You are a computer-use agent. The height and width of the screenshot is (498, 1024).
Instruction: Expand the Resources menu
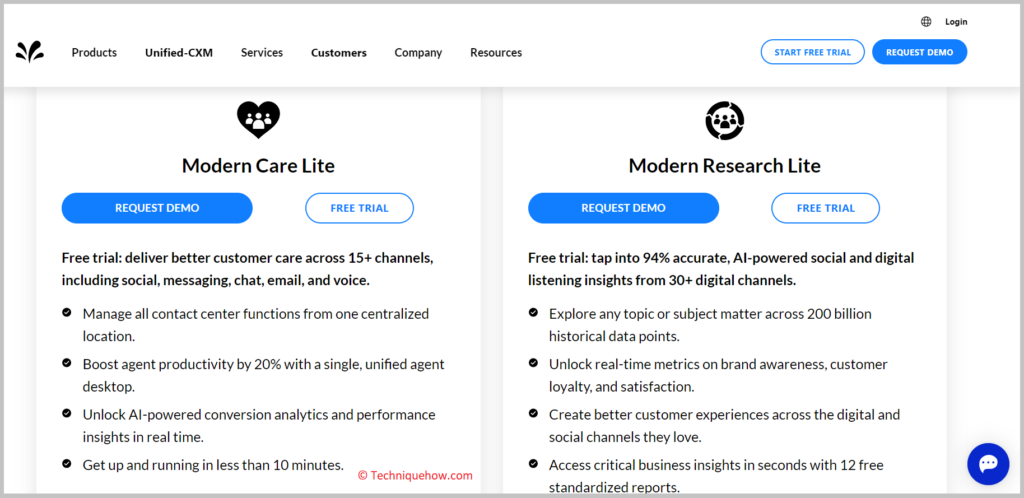coord(496,53)
